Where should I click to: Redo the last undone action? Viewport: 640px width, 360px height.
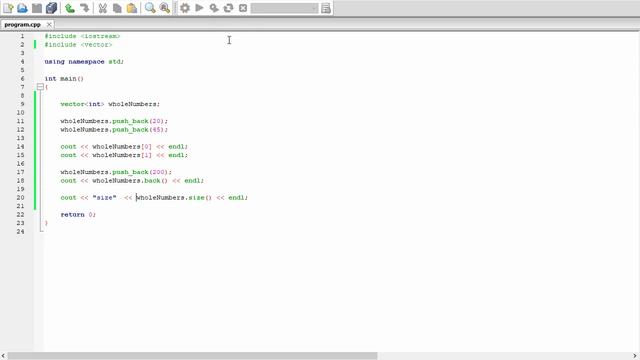84,8
